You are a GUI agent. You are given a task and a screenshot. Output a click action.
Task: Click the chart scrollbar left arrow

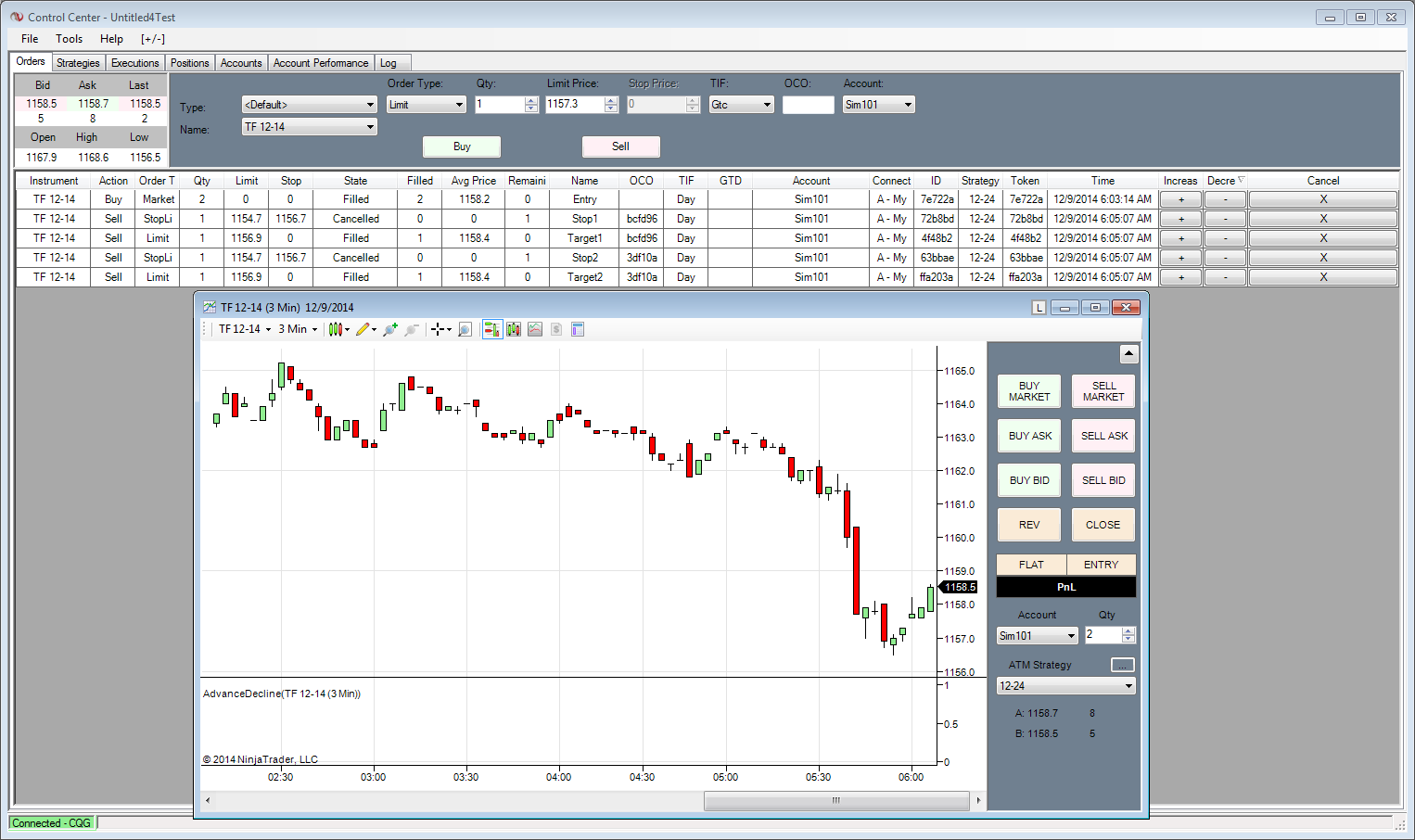point(208,800)
